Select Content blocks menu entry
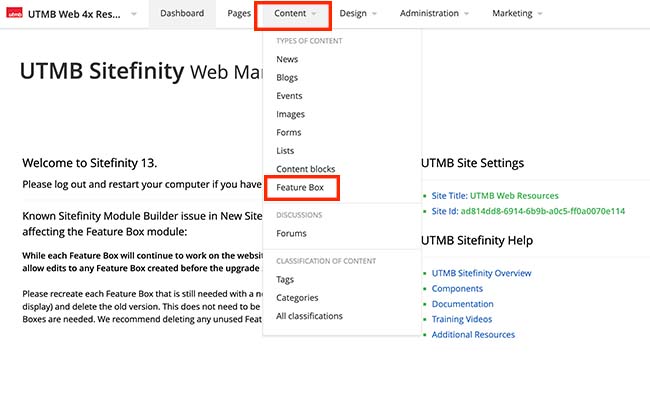The image size is (650, 397). pyautogui.click(x=306, y=169)
